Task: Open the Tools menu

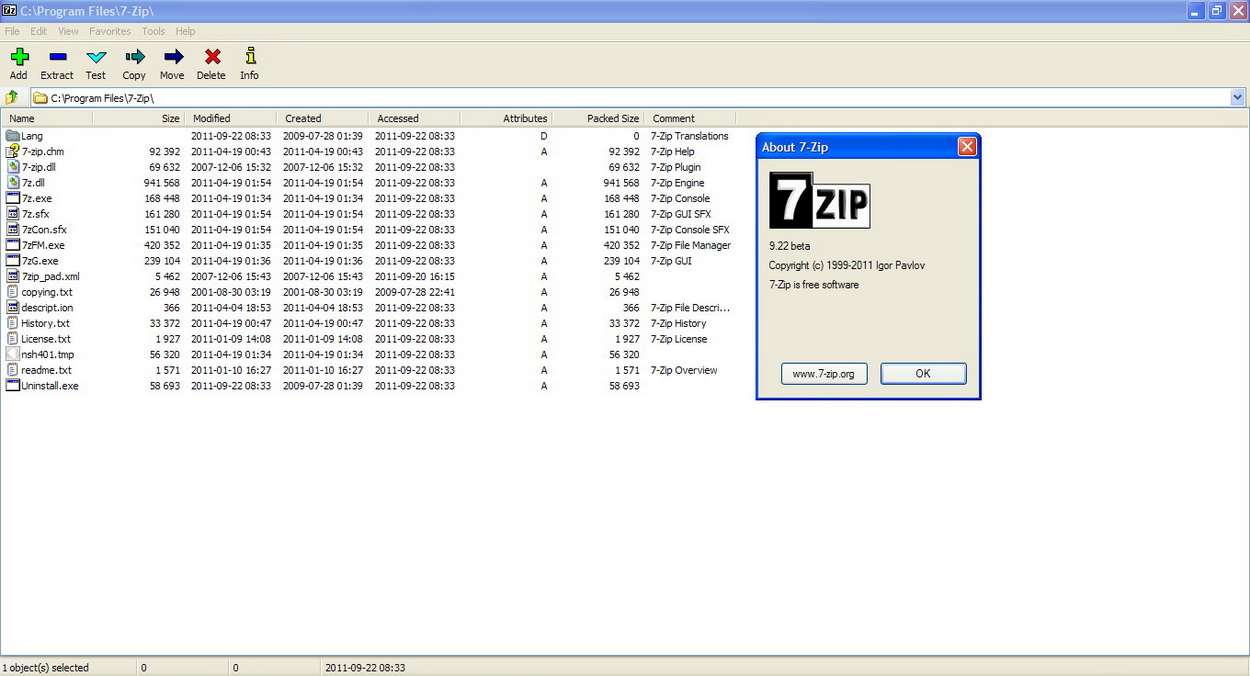Action: 153,31
